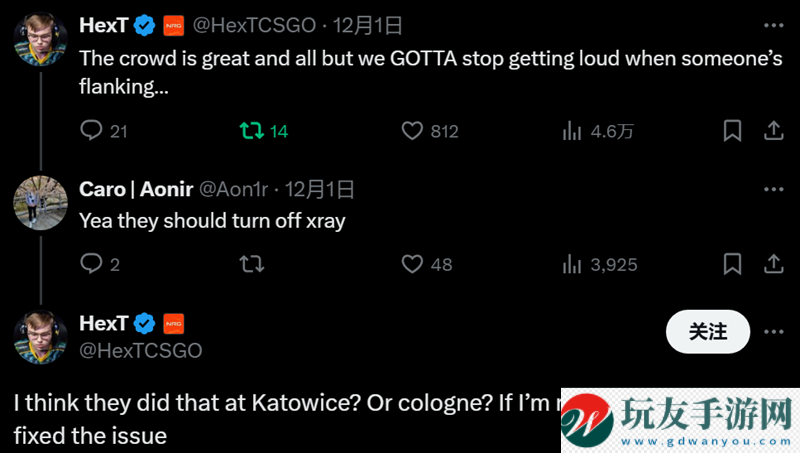Open Caro | Aonir profile name
The height and width of the screenshot is (453, 800).
tap(136, 189)
